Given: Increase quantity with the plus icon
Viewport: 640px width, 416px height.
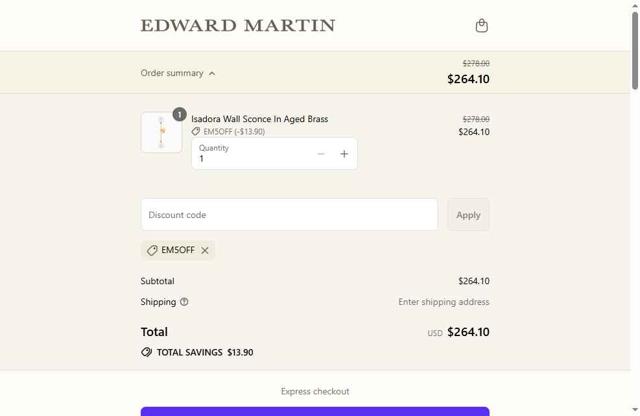Looking at the screenshot, I should pyautogui.click(x=344, y=154).
